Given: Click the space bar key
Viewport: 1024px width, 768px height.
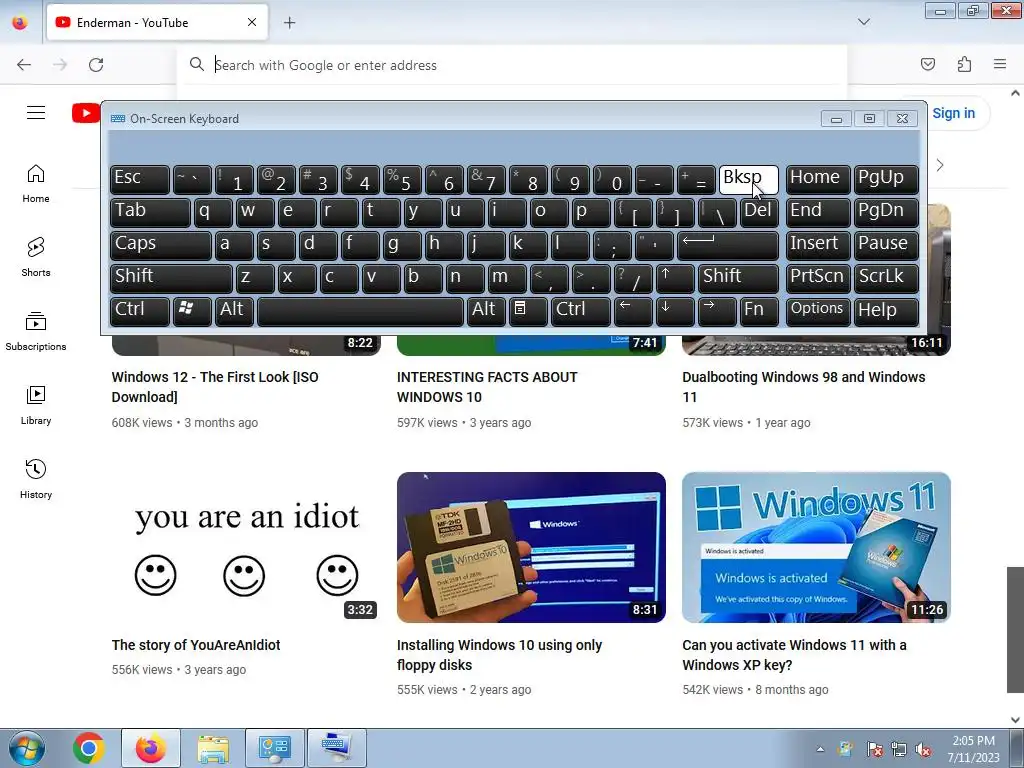Looking at the screenshot, I should [360, 312].
